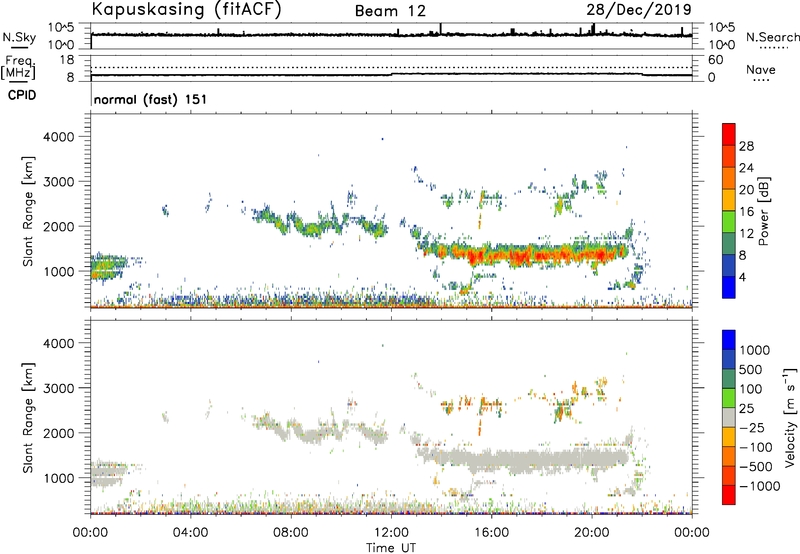
Task: Click the CPID label
Action: 22,95
